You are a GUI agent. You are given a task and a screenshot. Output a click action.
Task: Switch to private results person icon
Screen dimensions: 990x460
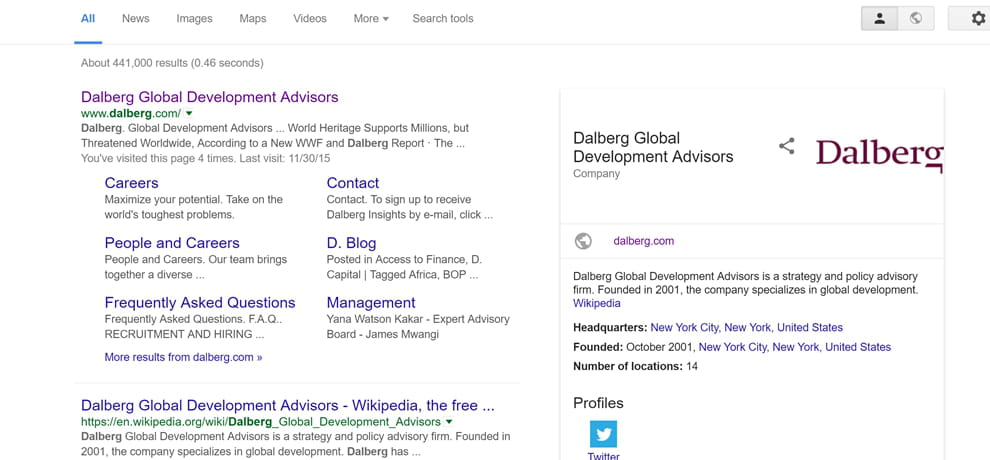880,18
